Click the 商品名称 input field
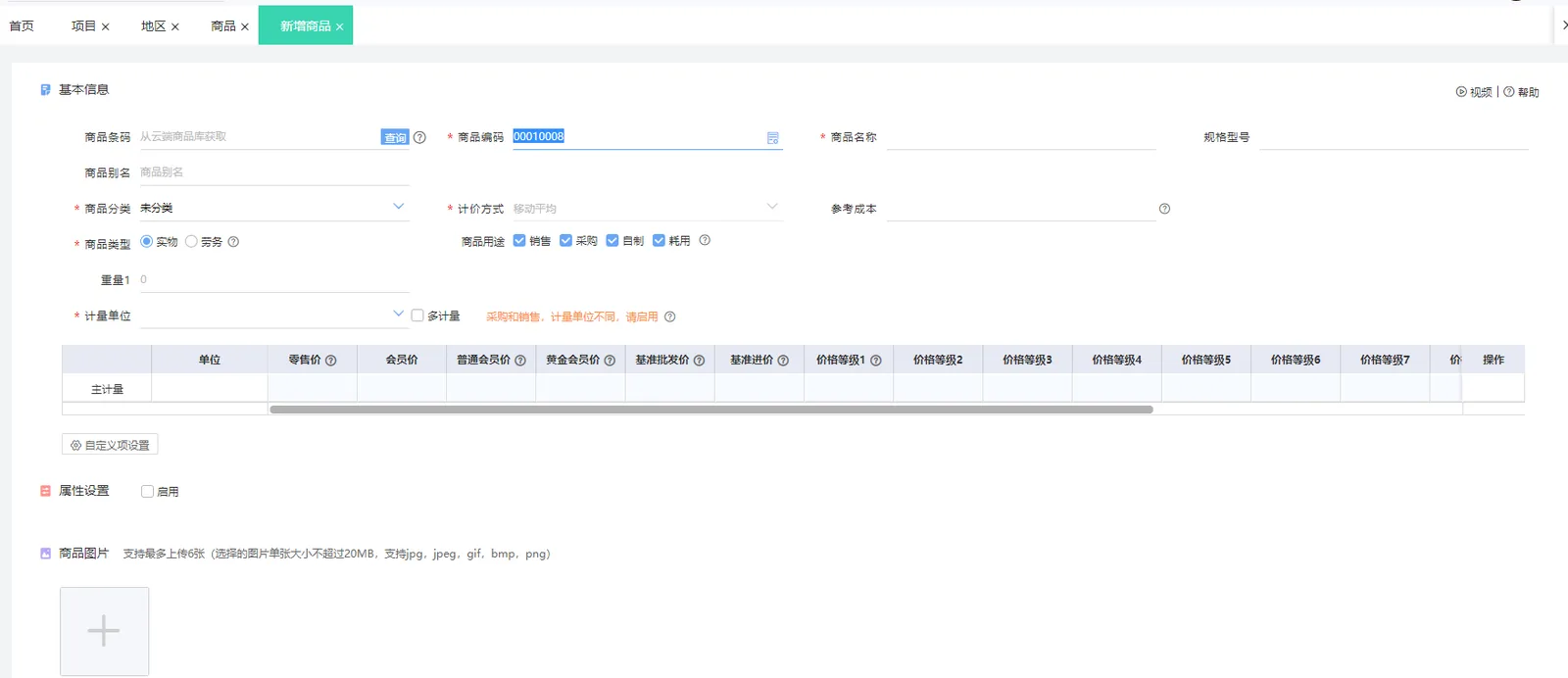 click(x=1021, y=137)
